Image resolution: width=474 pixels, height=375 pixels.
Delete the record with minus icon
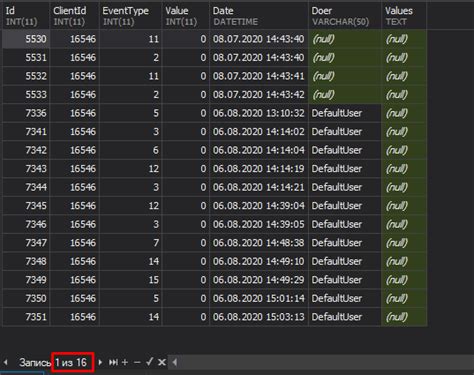point(137,362)
